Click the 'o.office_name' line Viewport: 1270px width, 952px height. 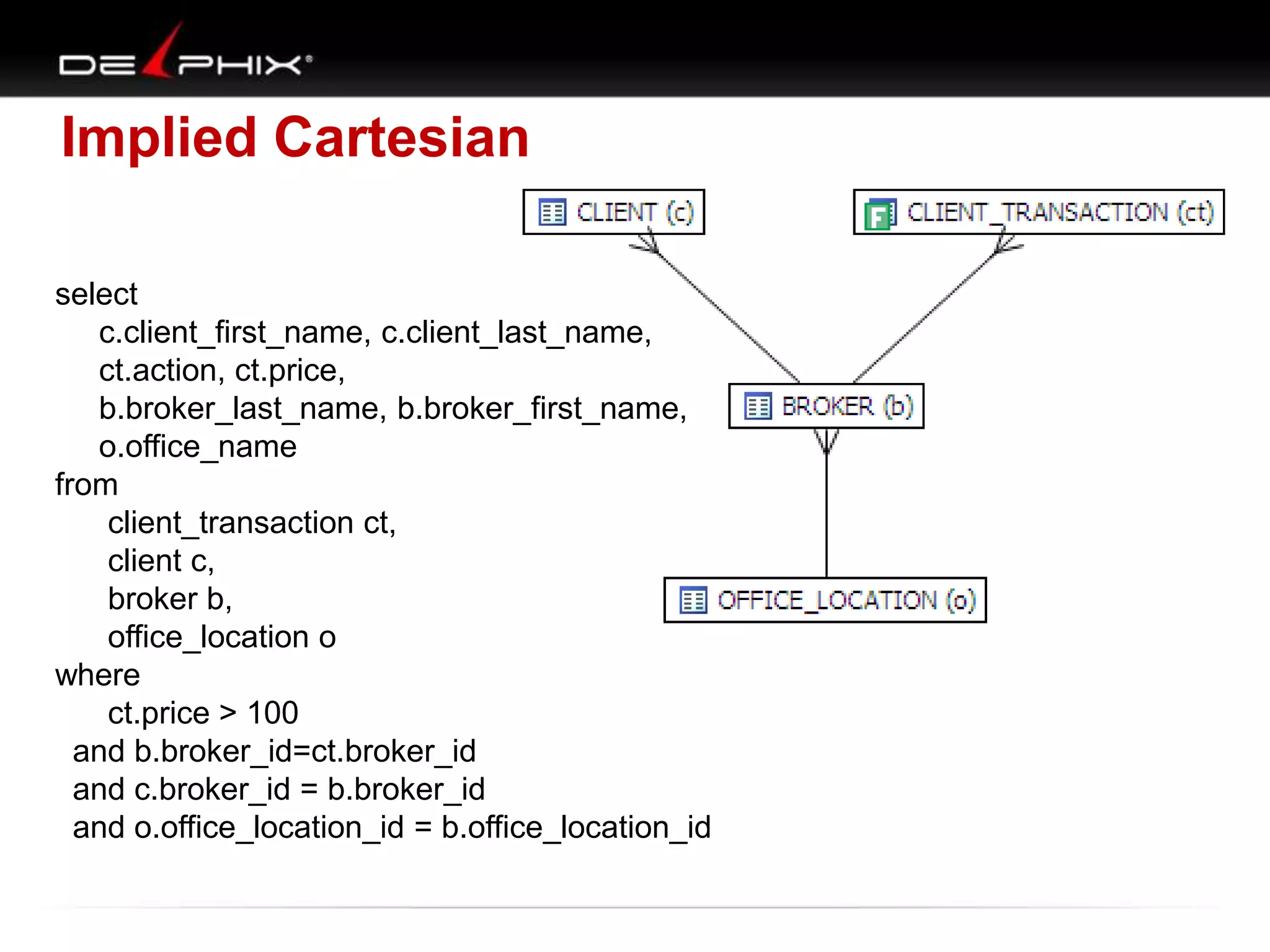pyautogui.click(x=198, y=447)
